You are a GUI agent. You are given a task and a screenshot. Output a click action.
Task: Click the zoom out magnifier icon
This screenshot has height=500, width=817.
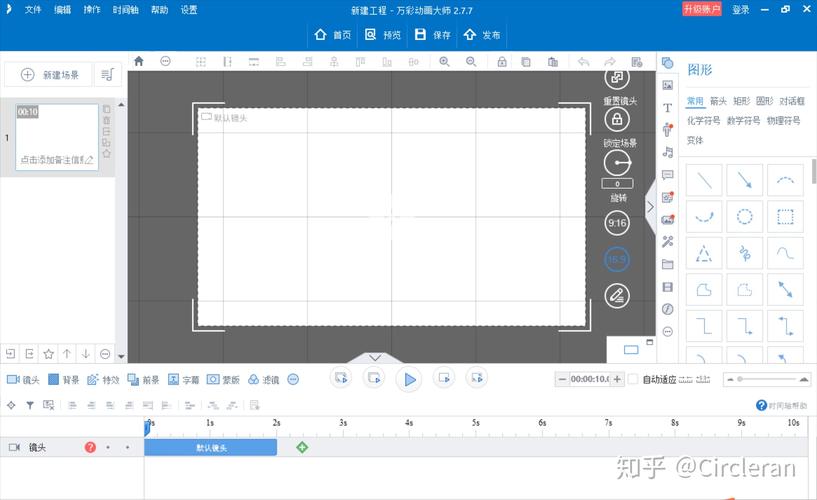tap(471, 61)
